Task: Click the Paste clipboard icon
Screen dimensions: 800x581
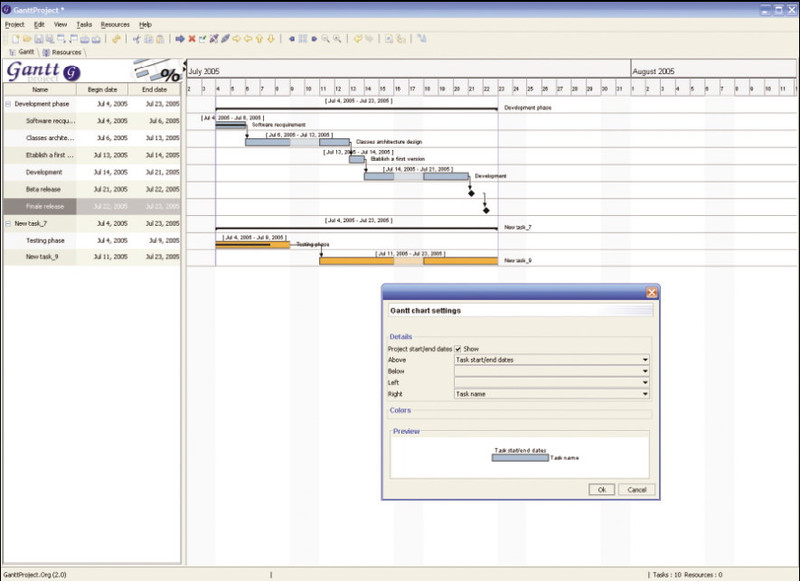Action: 160,39
